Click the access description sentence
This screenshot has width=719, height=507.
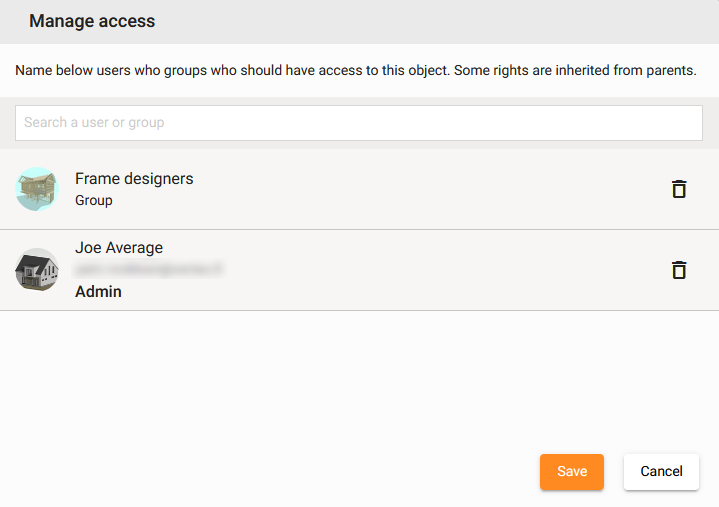tap(355, 71)
